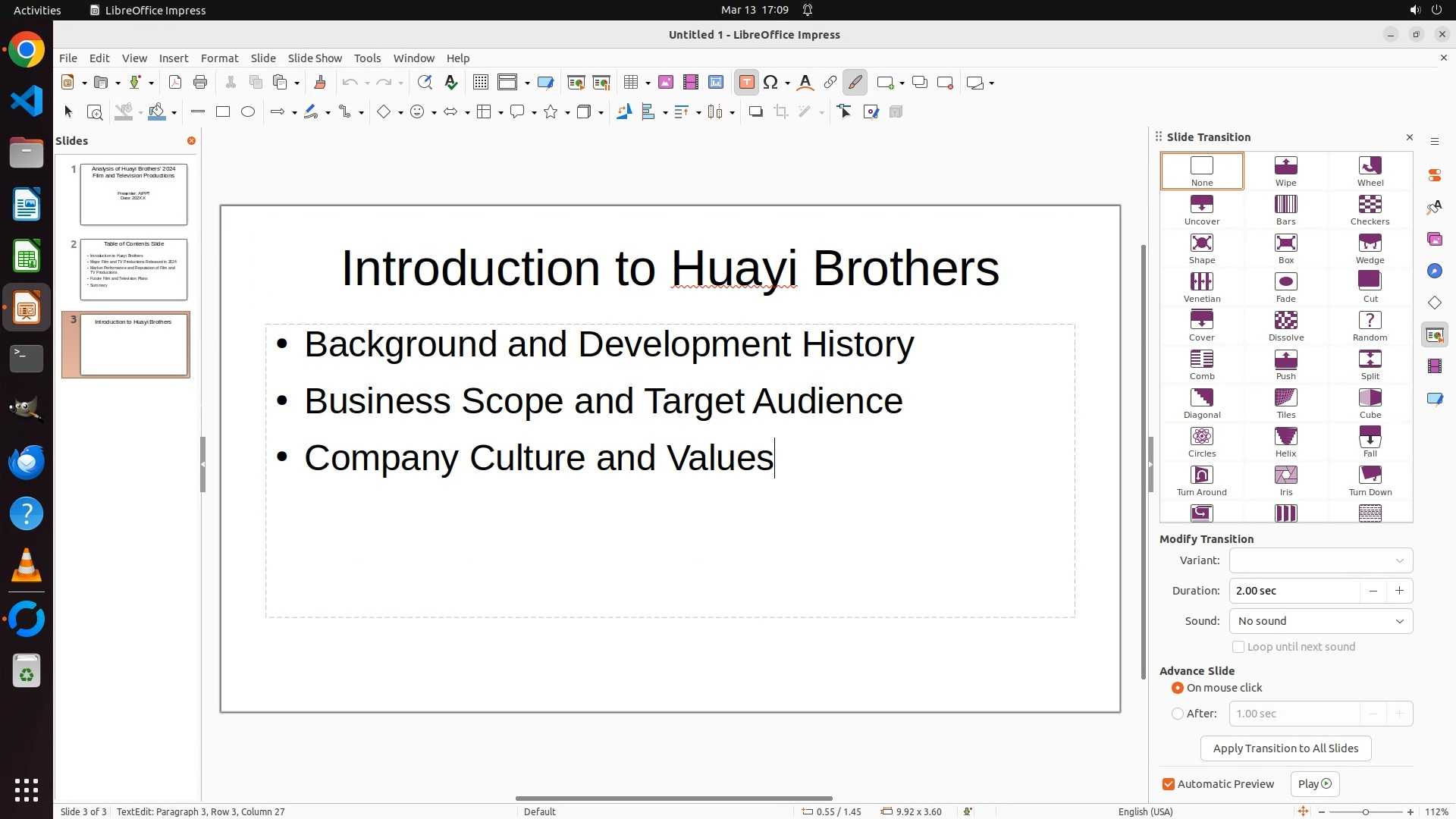Select the After advance slide radio button

pyautogui.click(x=1178, y=714)
